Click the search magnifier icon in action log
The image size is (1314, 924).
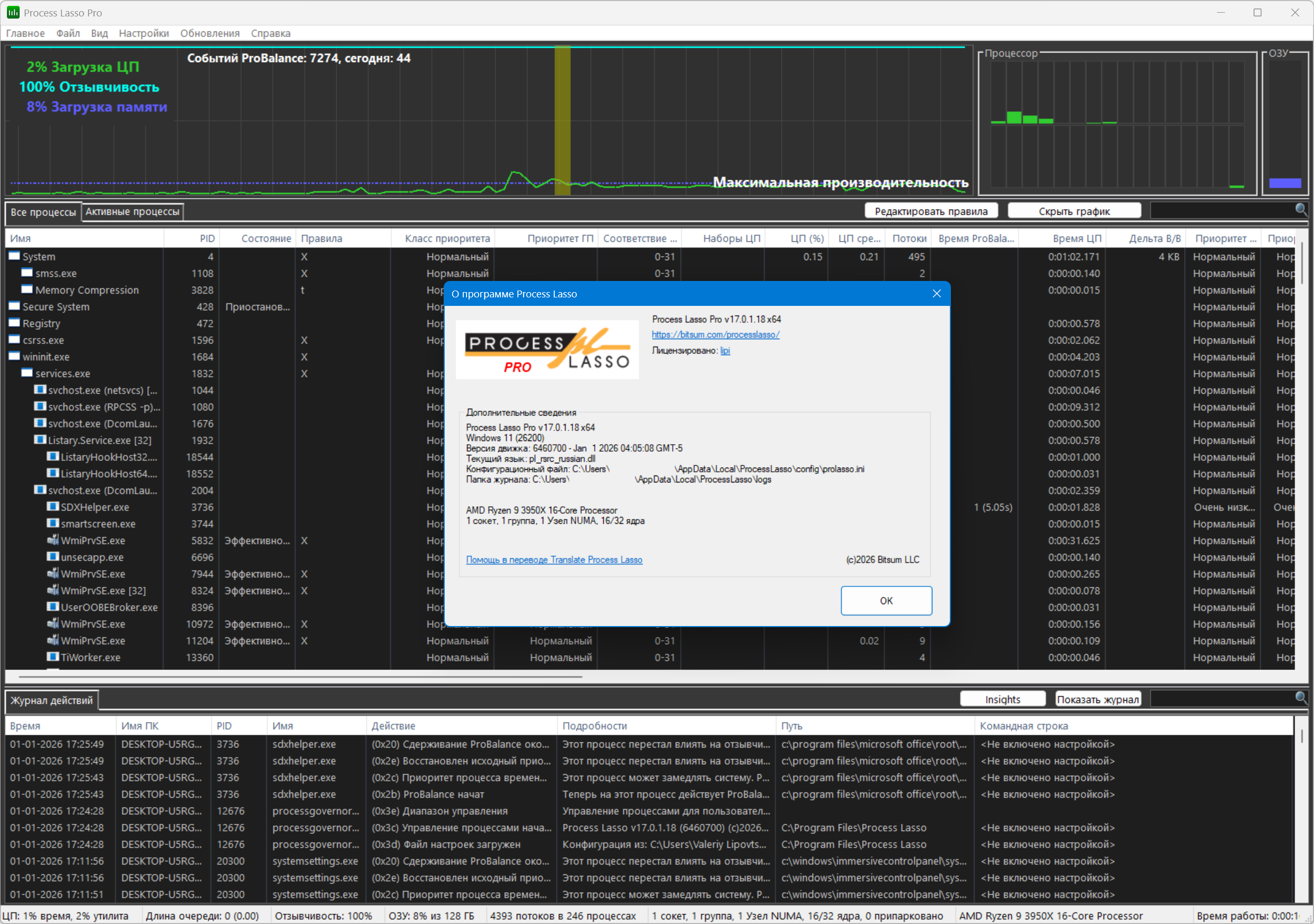point(1300,697)
